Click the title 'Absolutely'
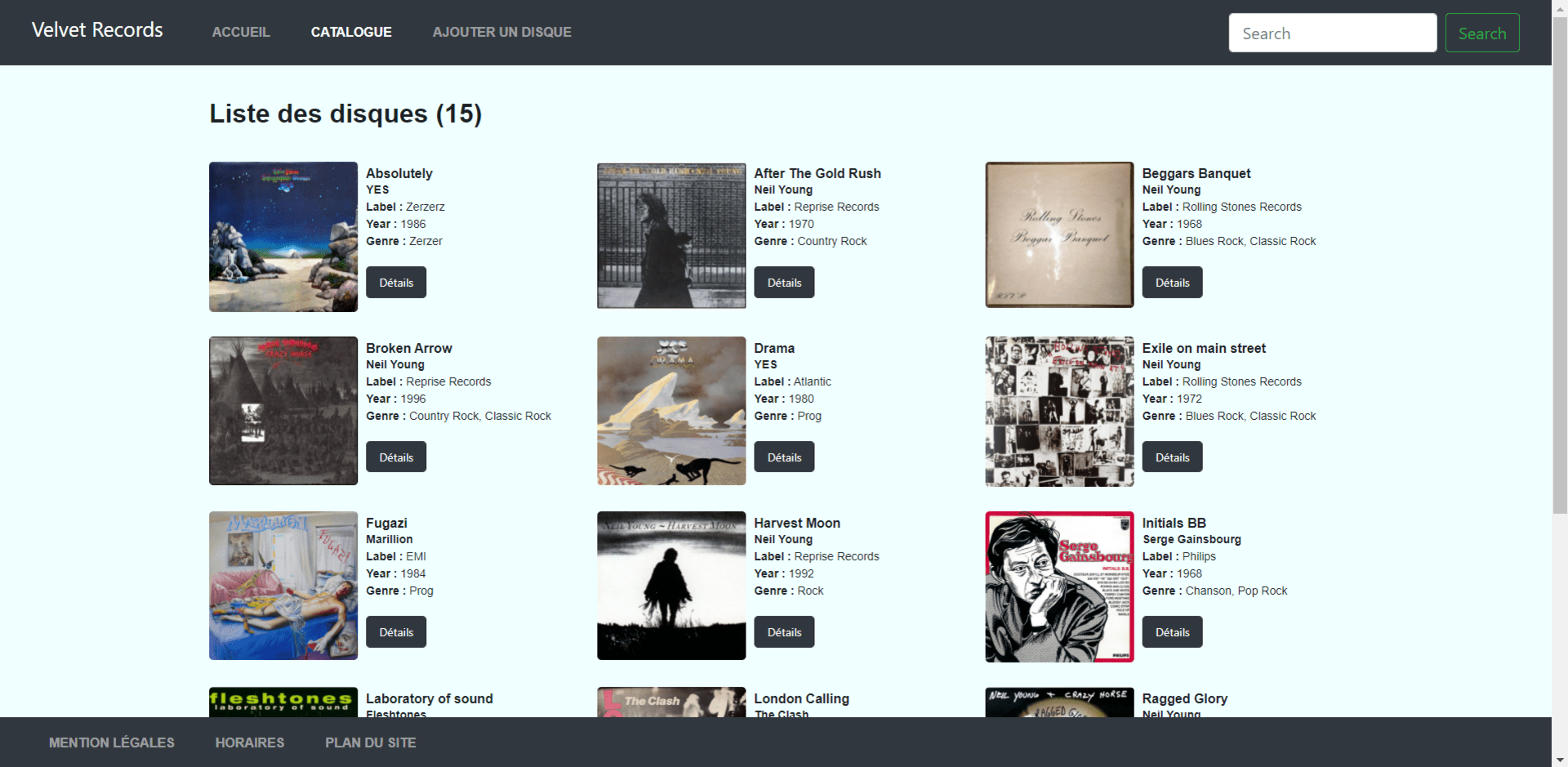This screenshot has height=767, width=1568. (x=399, y=173)
